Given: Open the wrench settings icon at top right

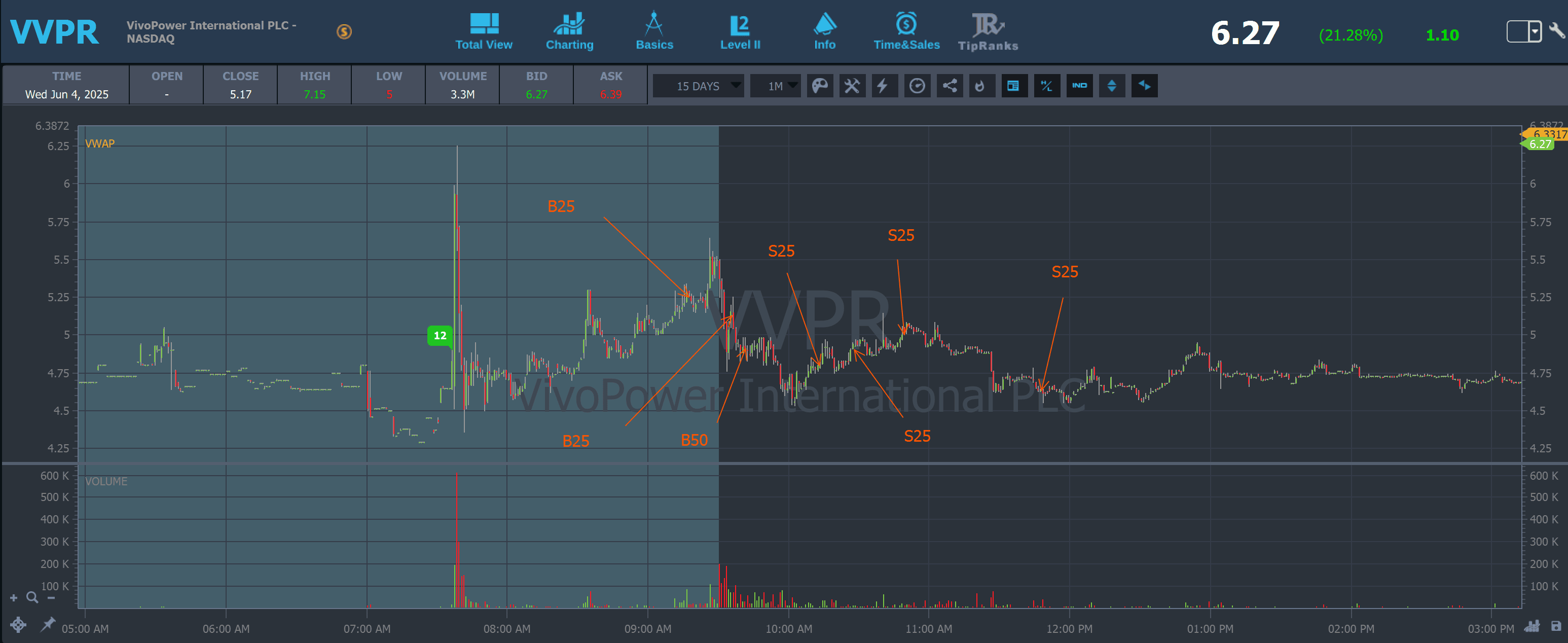Looking at the screenshot, I should click(1557, 30).
